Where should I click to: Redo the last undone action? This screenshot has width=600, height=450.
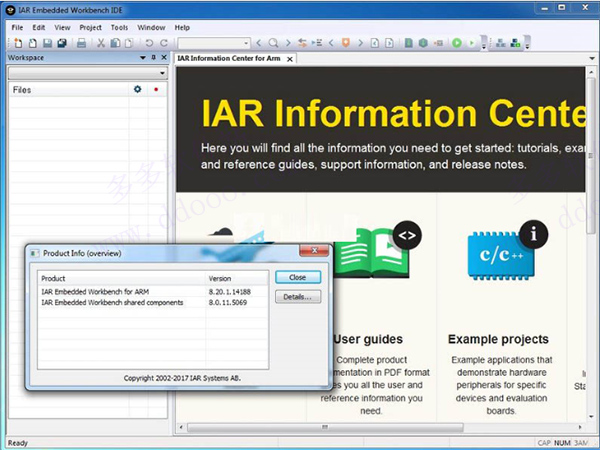coord(164,43)
